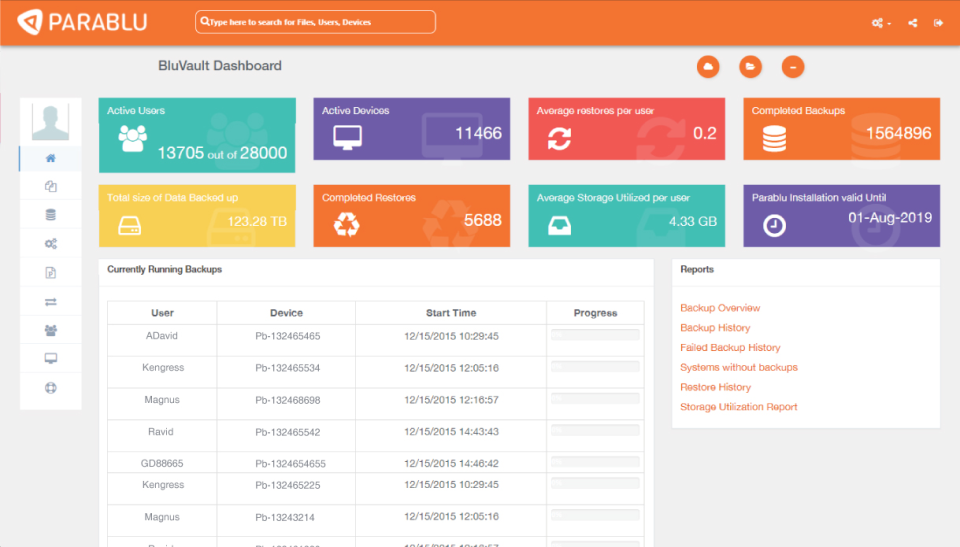
Task: Click the Progress column header
Action: coord(595,313)
